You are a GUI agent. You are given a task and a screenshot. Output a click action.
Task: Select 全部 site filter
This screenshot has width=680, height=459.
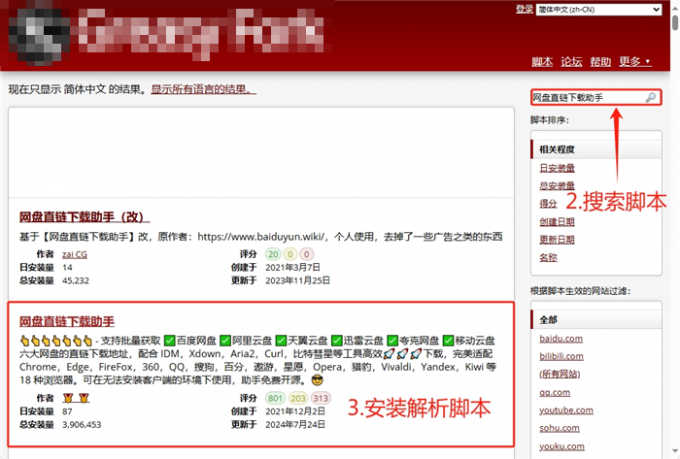click(548, 320)
